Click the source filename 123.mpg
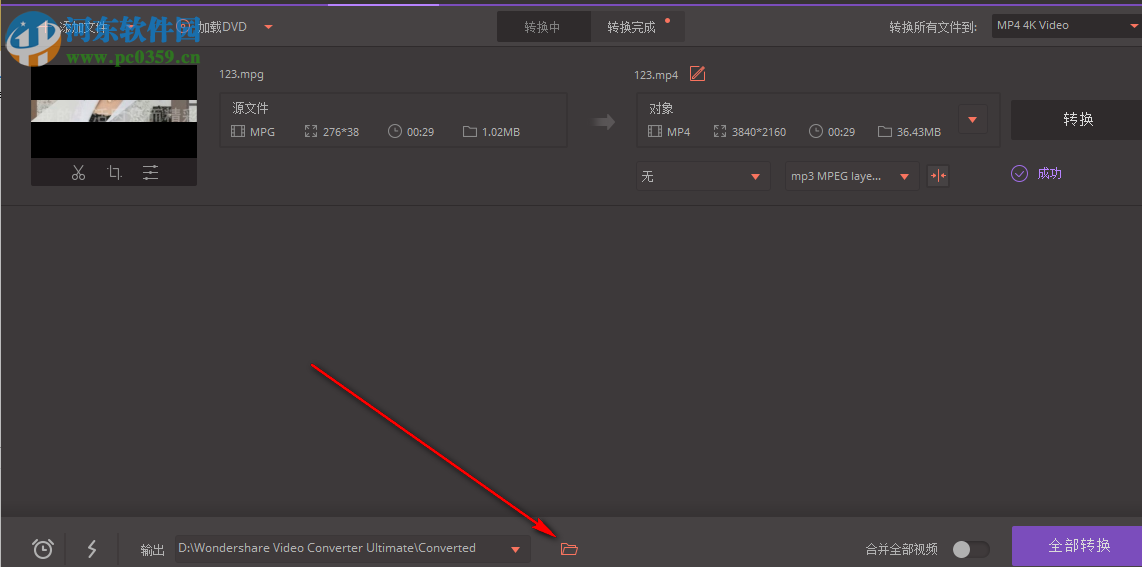1142x567 pixels. tap(241, 74)
